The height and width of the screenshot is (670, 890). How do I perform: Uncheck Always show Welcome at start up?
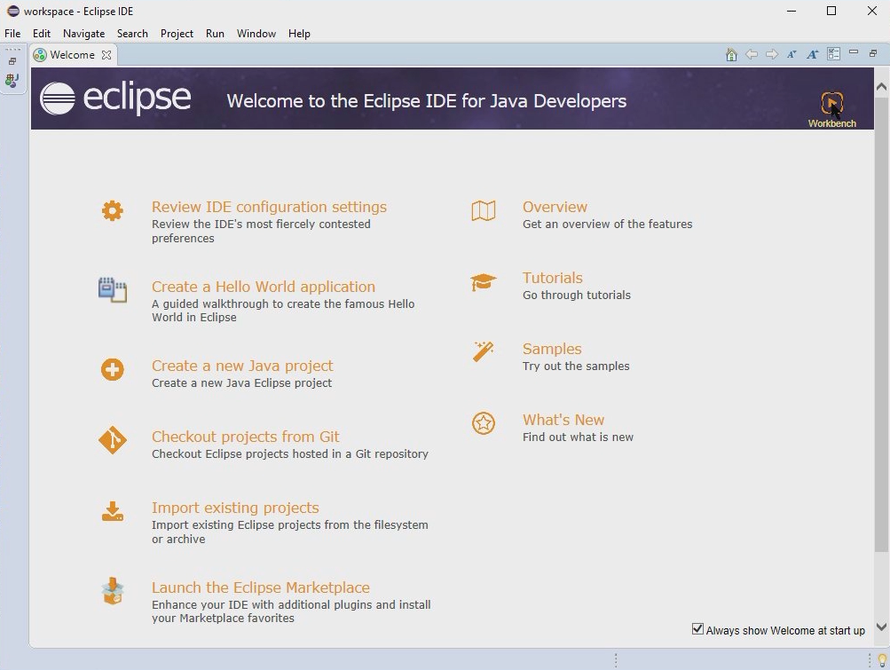698,629
